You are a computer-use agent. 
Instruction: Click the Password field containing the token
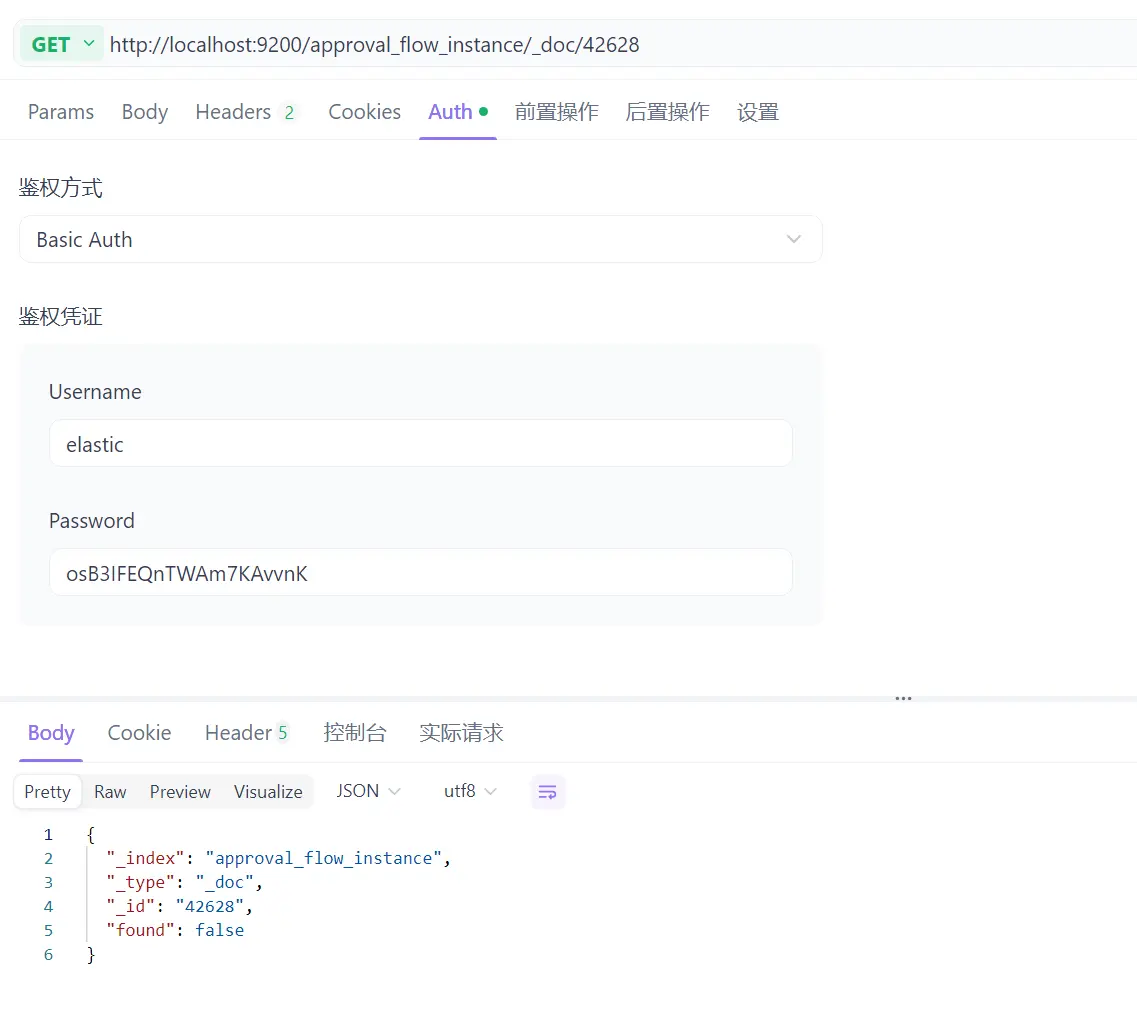420,572
